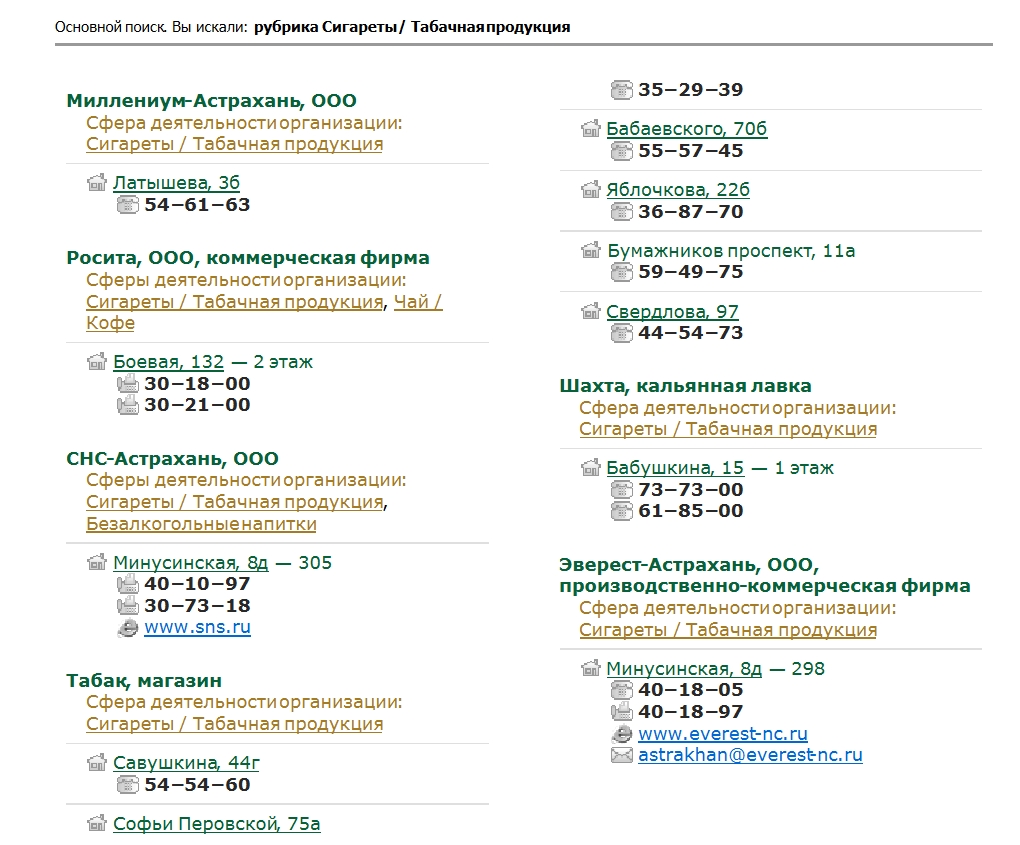Select the Эверест-Астрахань, ООО heading
Image resolution: width=1020 pixels, height=845 pixels.
tap(765, 576)
